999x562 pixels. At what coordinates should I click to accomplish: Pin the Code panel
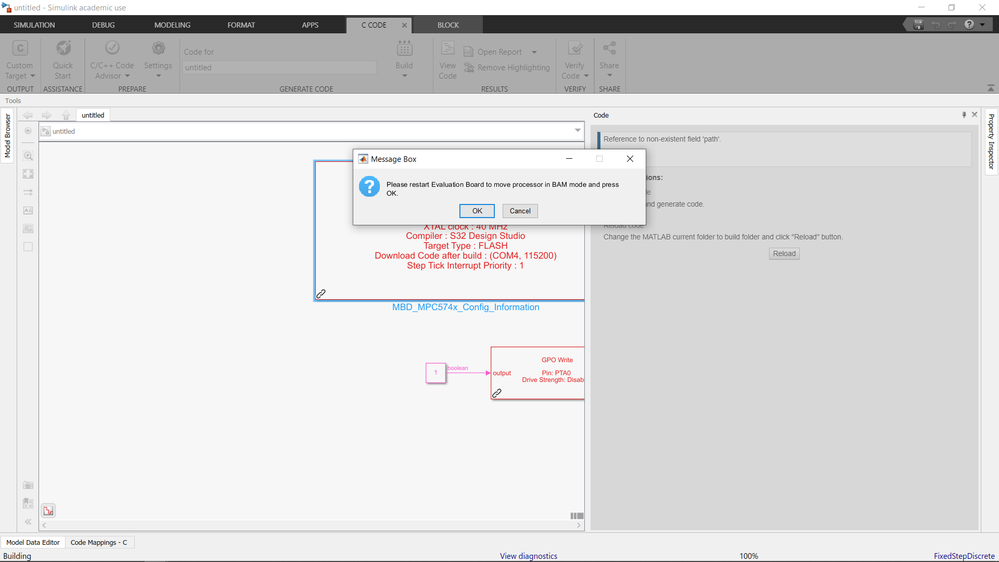tap(964, 115)
